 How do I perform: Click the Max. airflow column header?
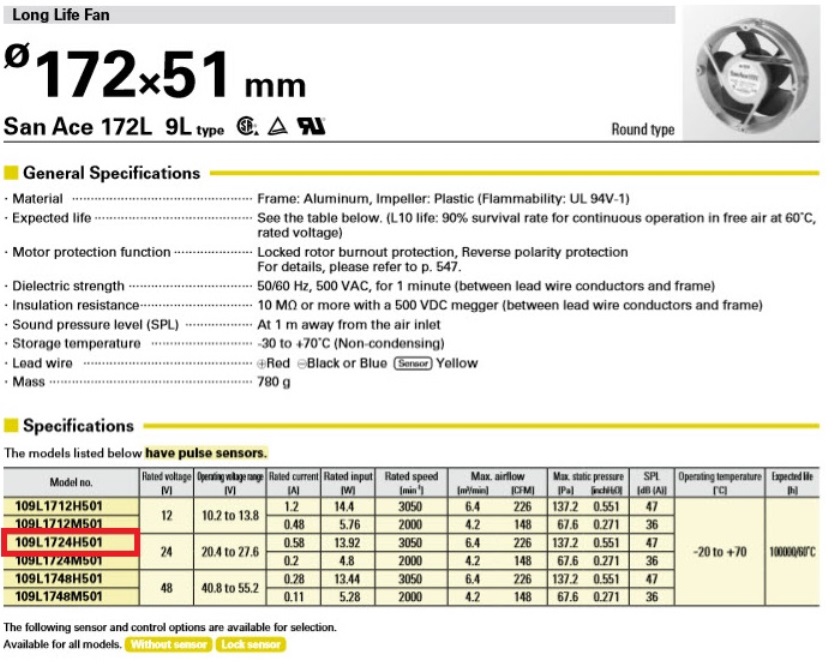[497, 482]
